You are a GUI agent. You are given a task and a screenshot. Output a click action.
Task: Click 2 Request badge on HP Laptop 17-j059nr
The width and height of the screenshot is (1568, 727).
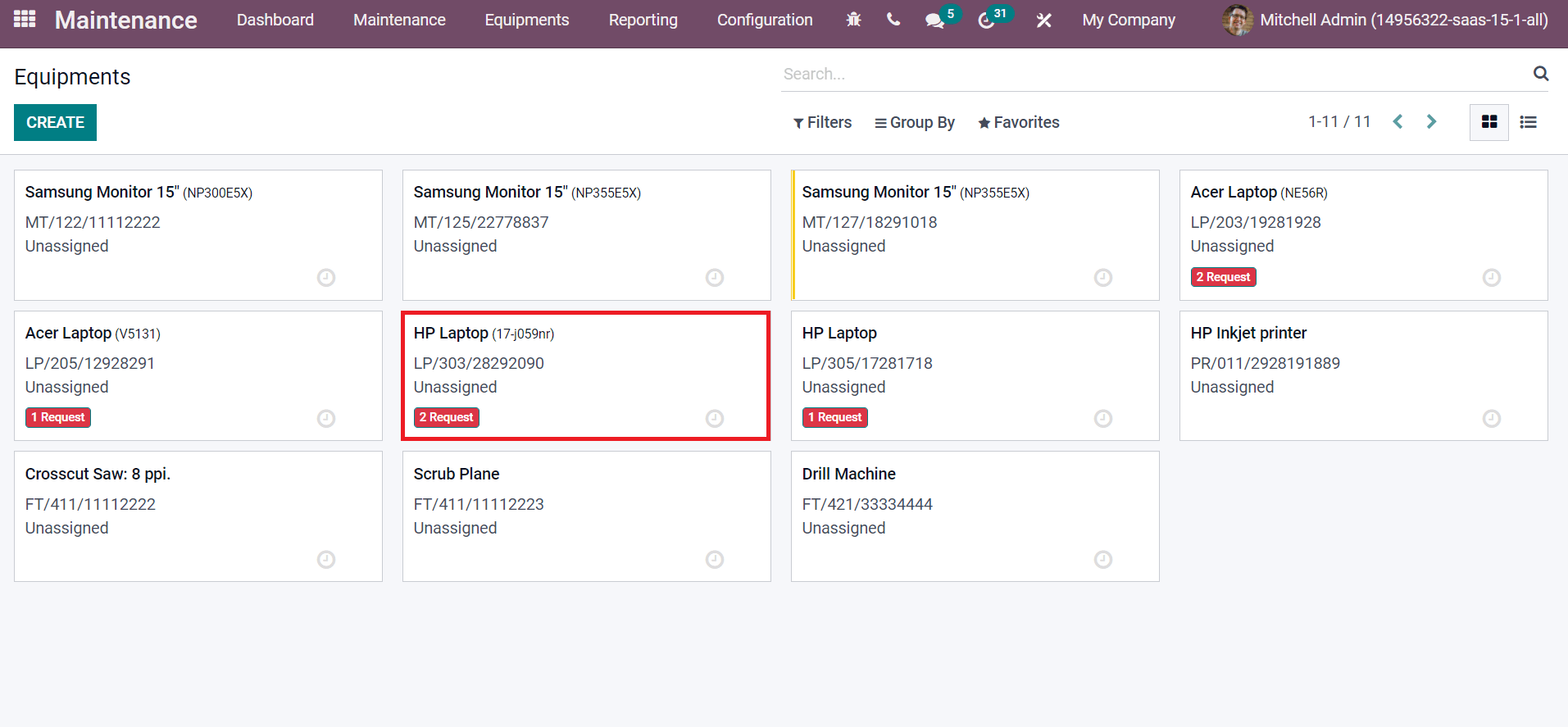[x=446, y=417]
